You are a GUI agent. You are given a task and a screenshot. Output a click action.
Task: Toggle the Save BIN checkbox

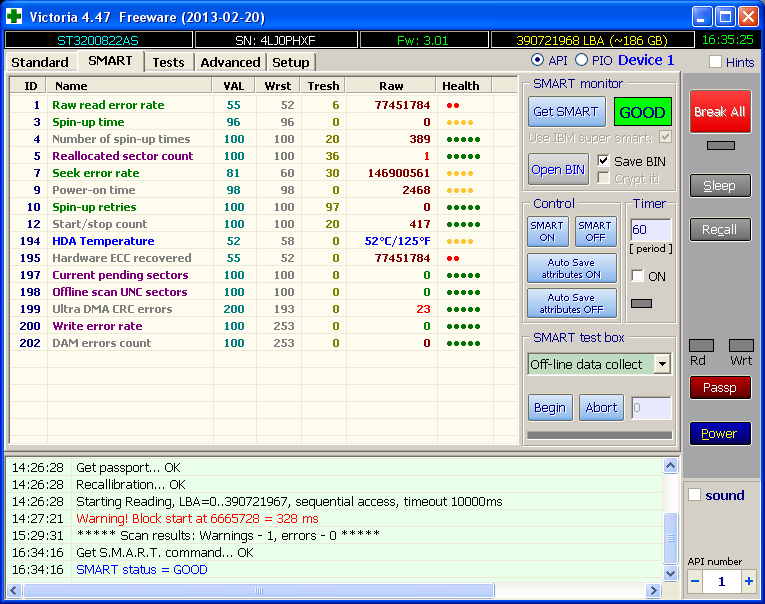603,161
